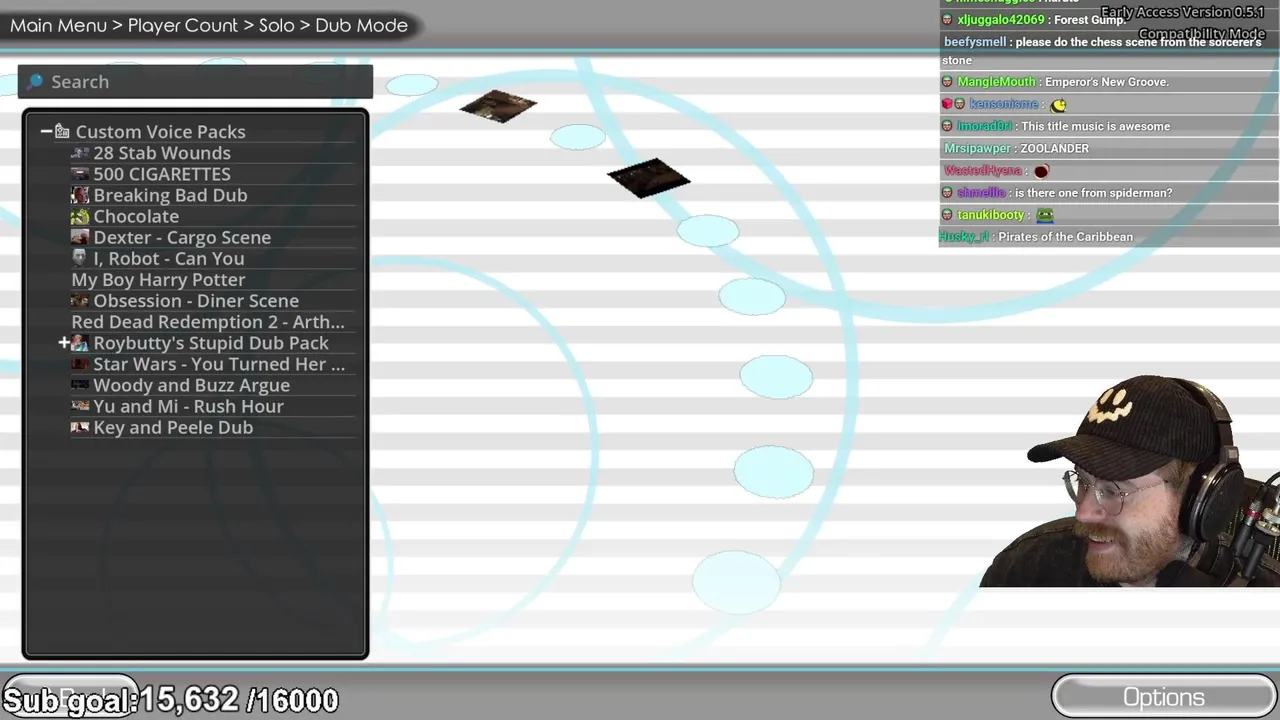Click username tanukibooty in chat
This screenshot has width=1280, height=720.
pos(991,215)
